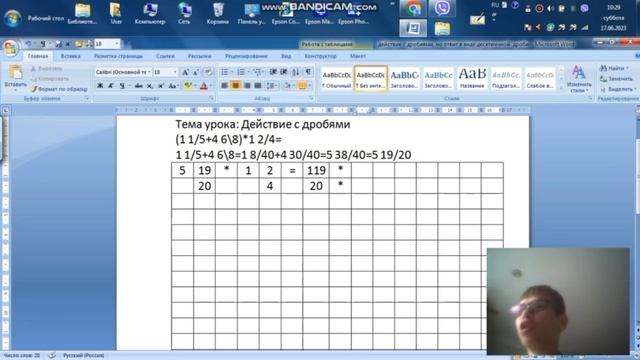Apply the Название (Title) style
This screenshot has height=360, width=640.
click(472, 78)
